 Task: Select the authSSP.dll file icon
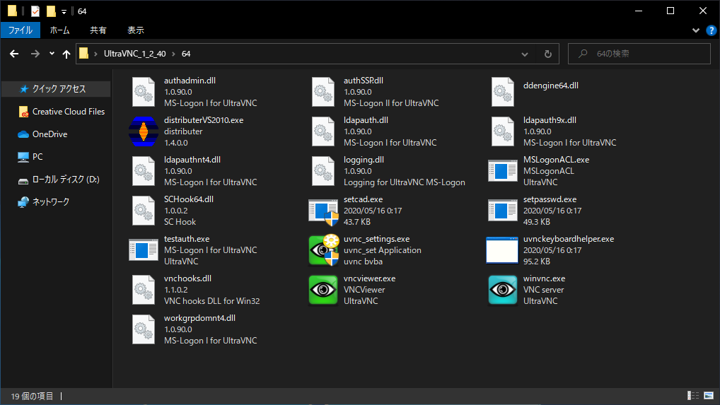pos(323,92)
